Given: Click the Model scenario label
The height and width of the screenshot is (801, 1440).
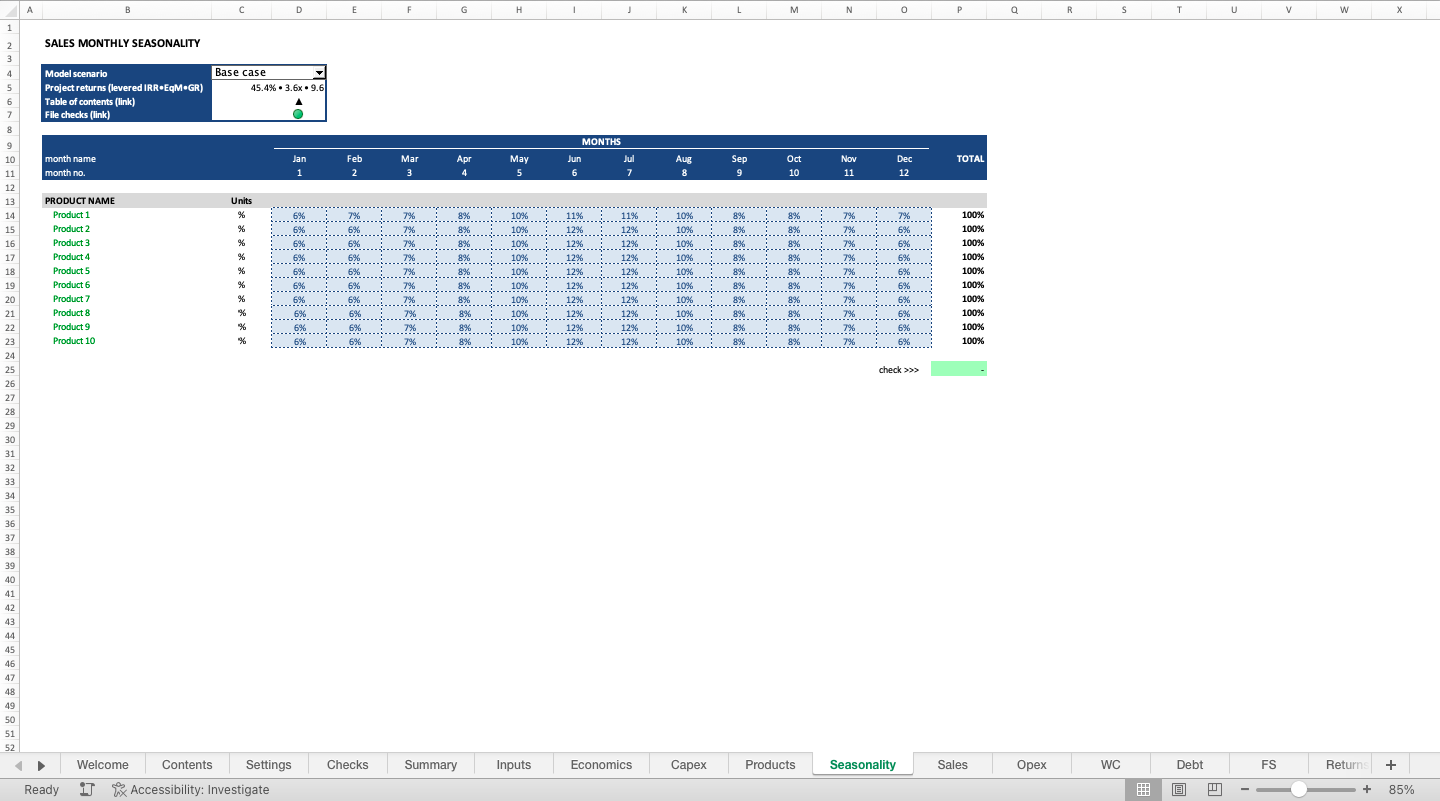Looking at the screenshot, I should coord(76,74).
